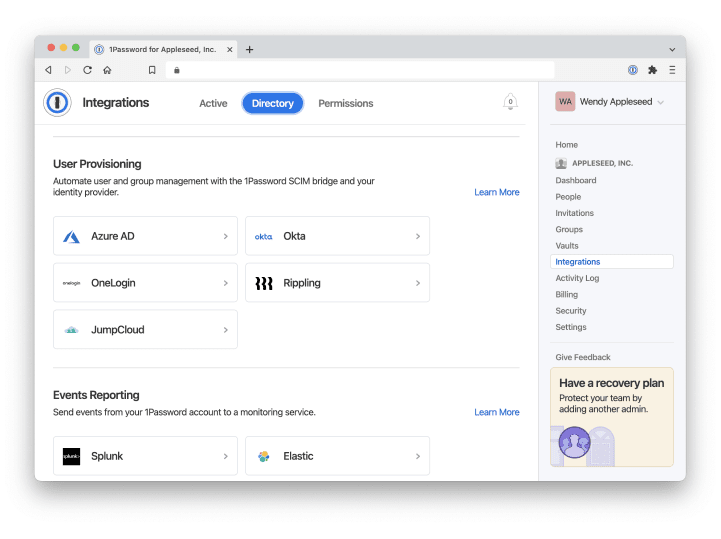Click the browser forward arrow
The width and height of the screenshot is (721, 539).
(x=68, y=70)
